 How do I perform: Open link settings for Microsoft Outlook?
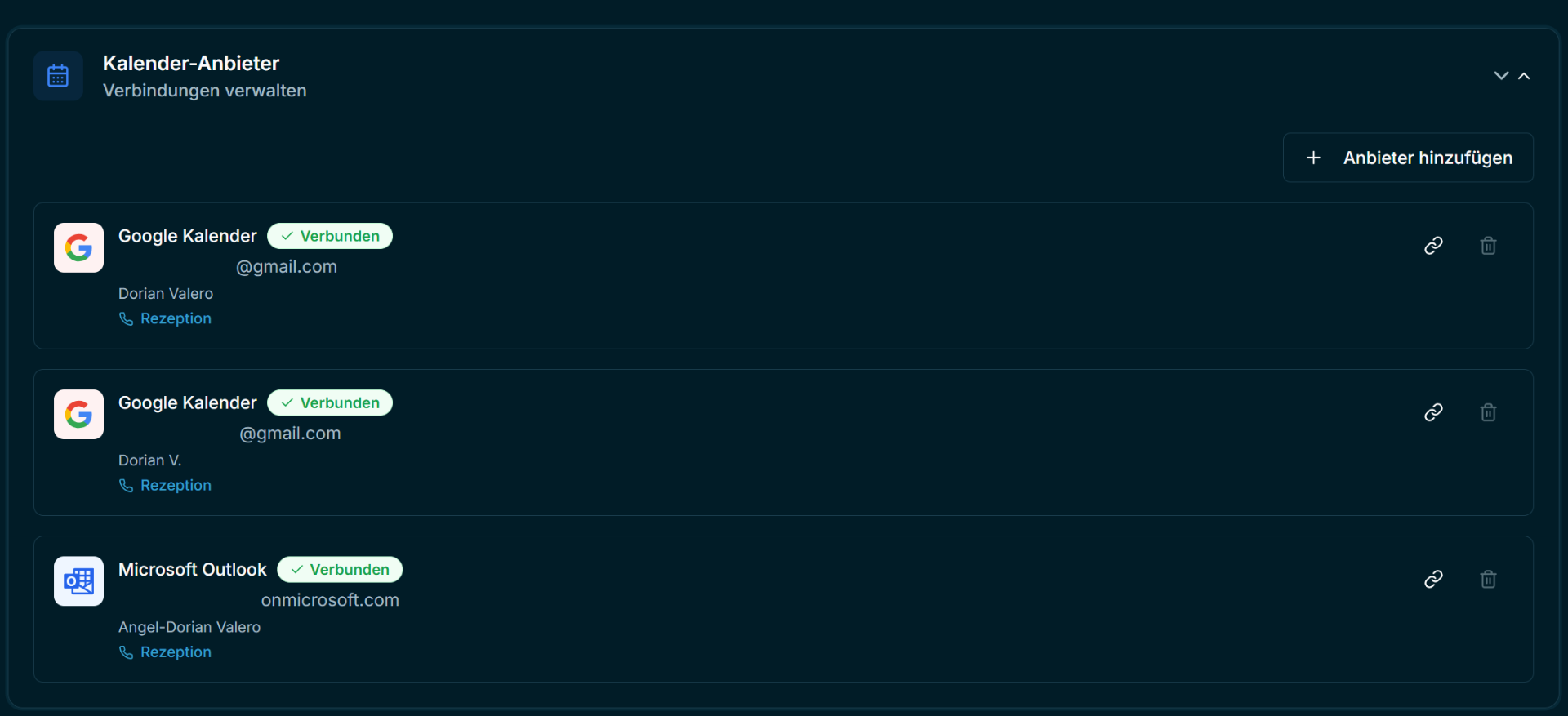pos(1433,579)
